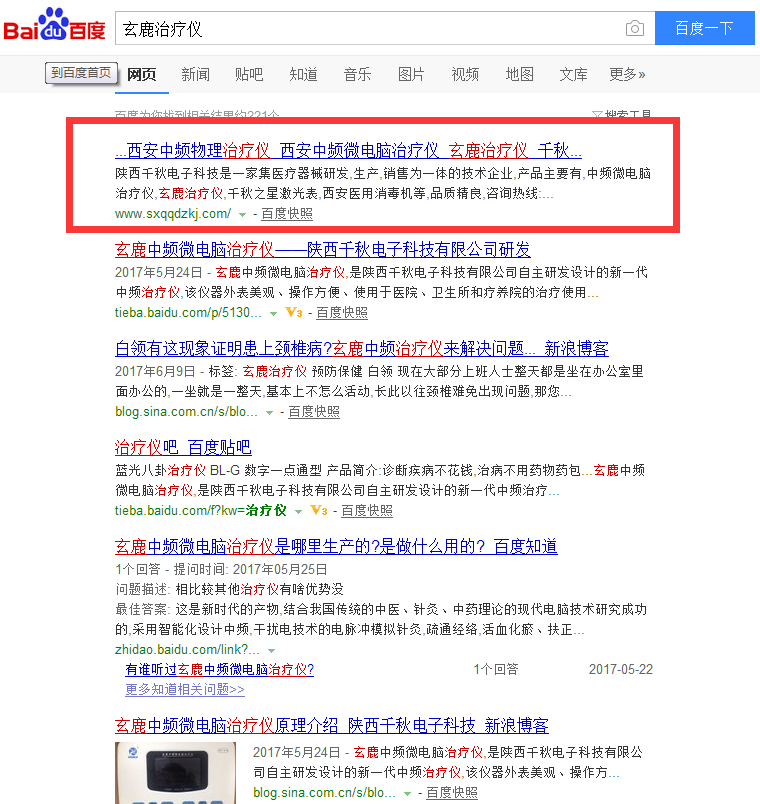The image size is (760, 804).
Task: Open the 地图 tab
Action: pyautogui.click(x=519, y=74)
